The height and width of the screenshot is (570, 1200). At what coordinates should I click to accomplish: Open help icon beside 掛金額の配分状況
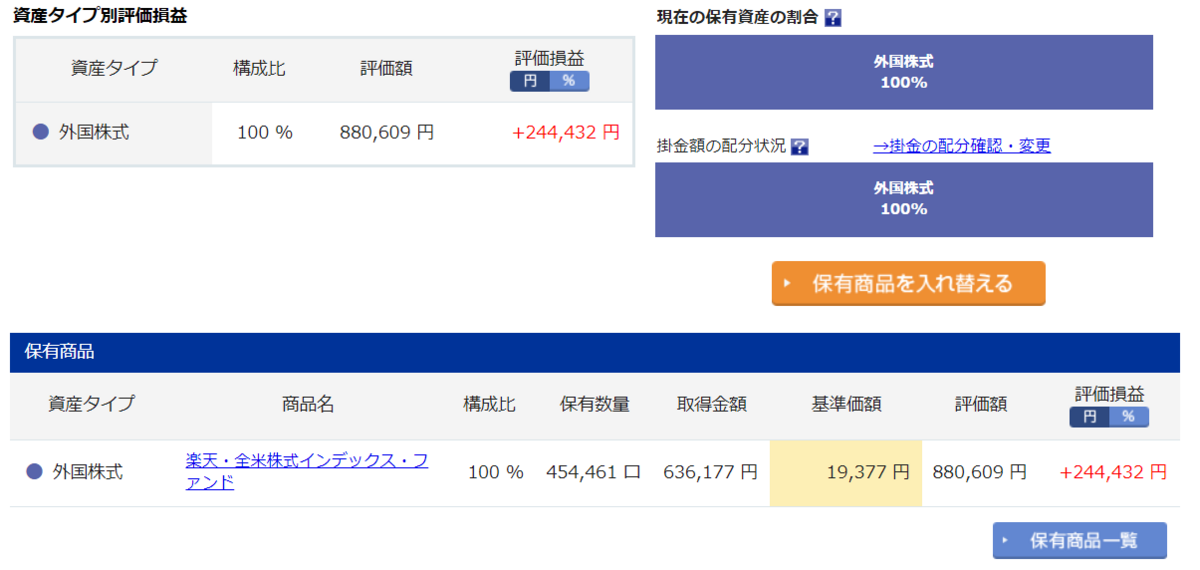pos(799,147)
